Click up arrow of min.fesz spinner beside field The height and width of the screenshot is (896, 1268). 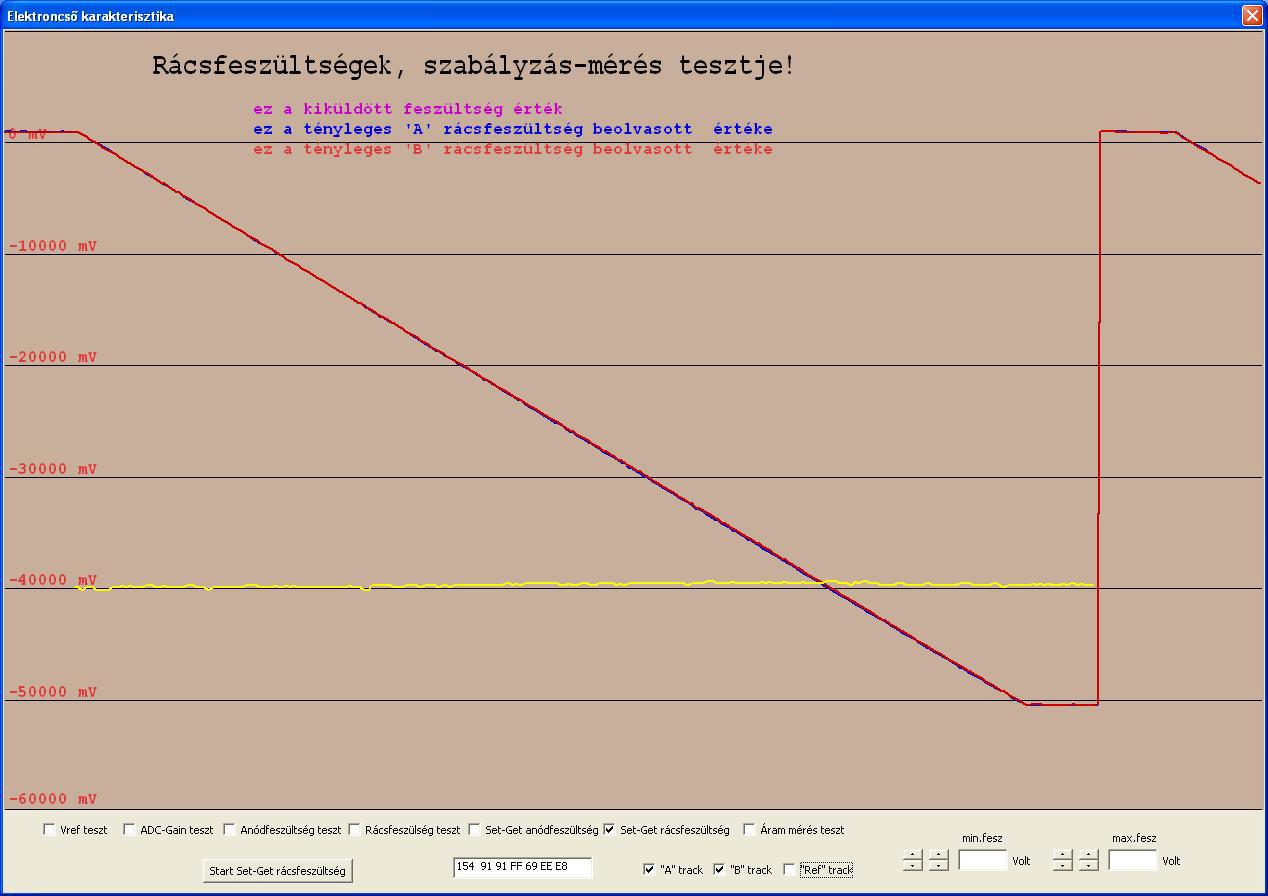[x=938, y=854]
